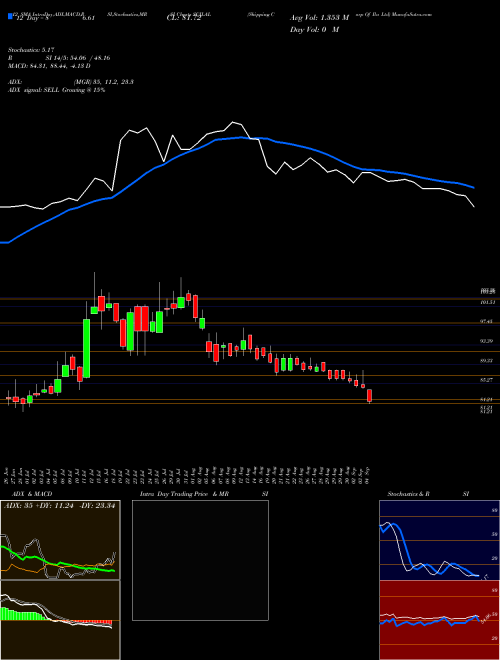Click the 'Day Vol: 0 M' text

[x=314, y=30]
